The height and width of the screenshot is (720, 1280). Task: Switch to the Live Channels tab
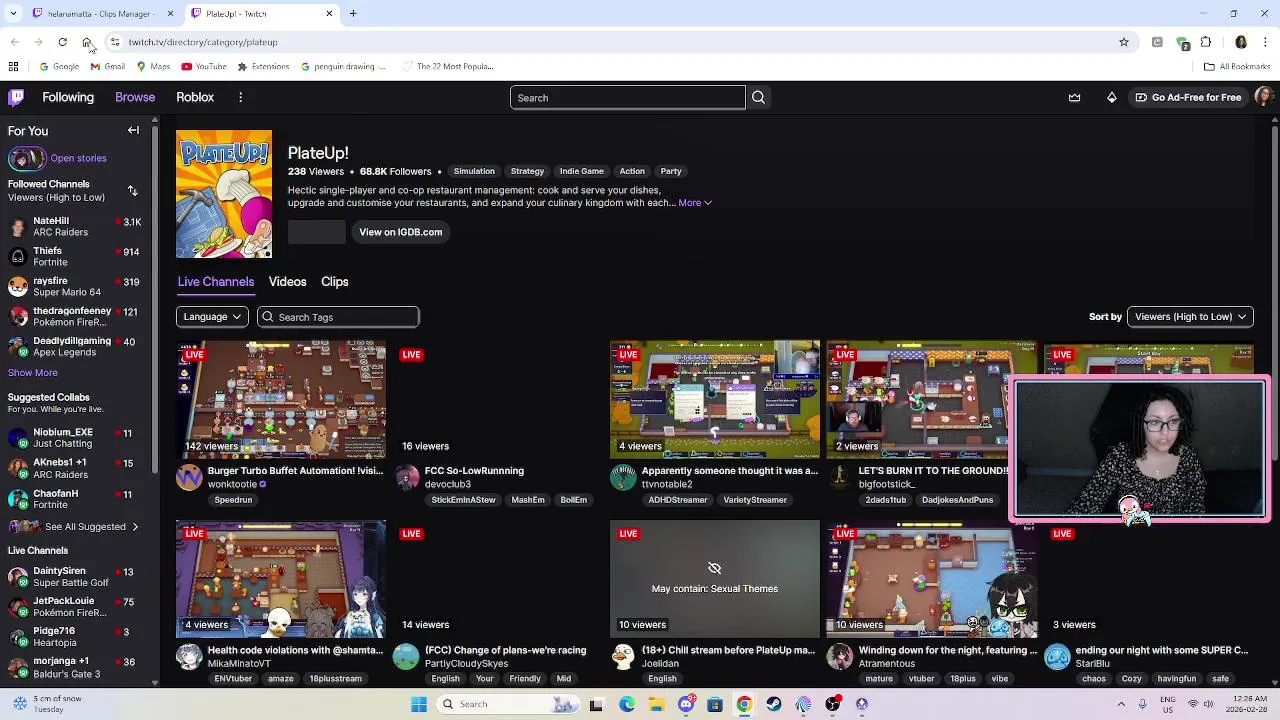[x=216, y=282]
